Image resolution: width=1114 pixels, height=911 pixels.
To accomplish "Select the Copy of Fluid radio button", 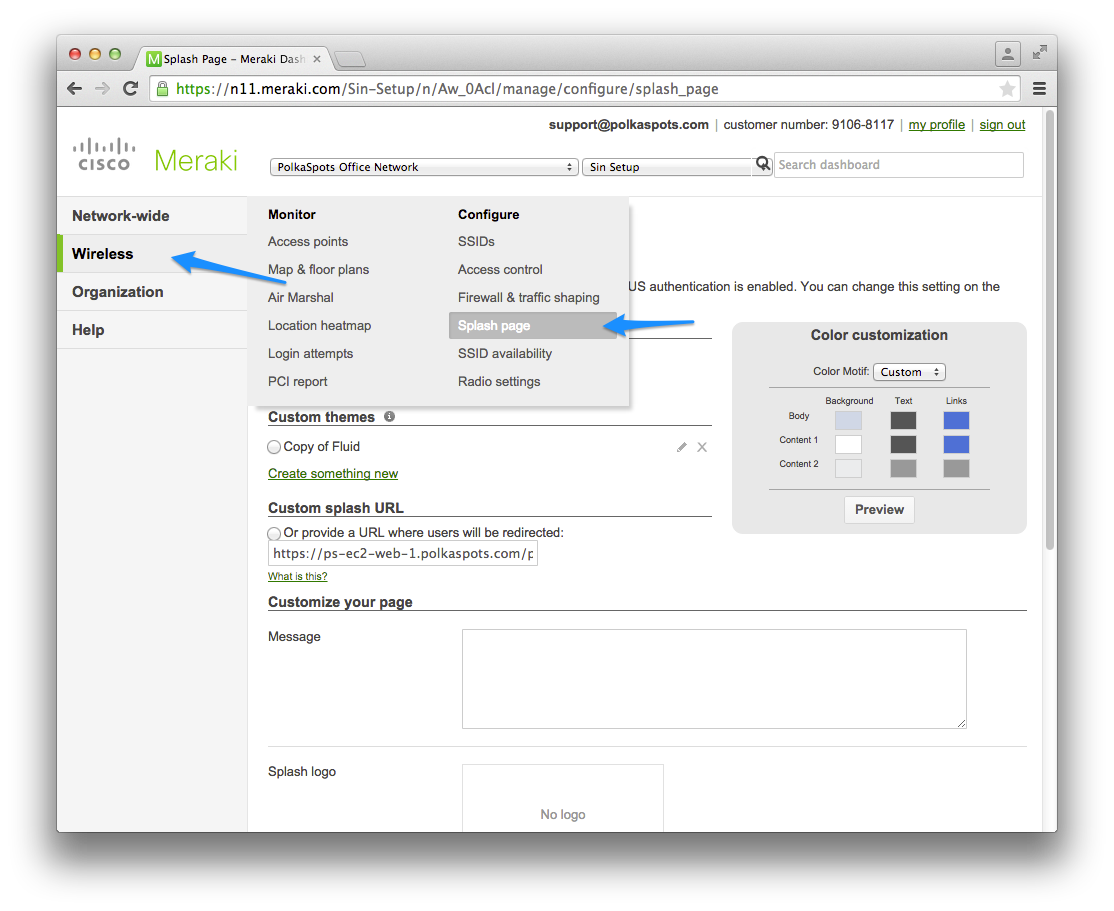I will pos(274,447).
